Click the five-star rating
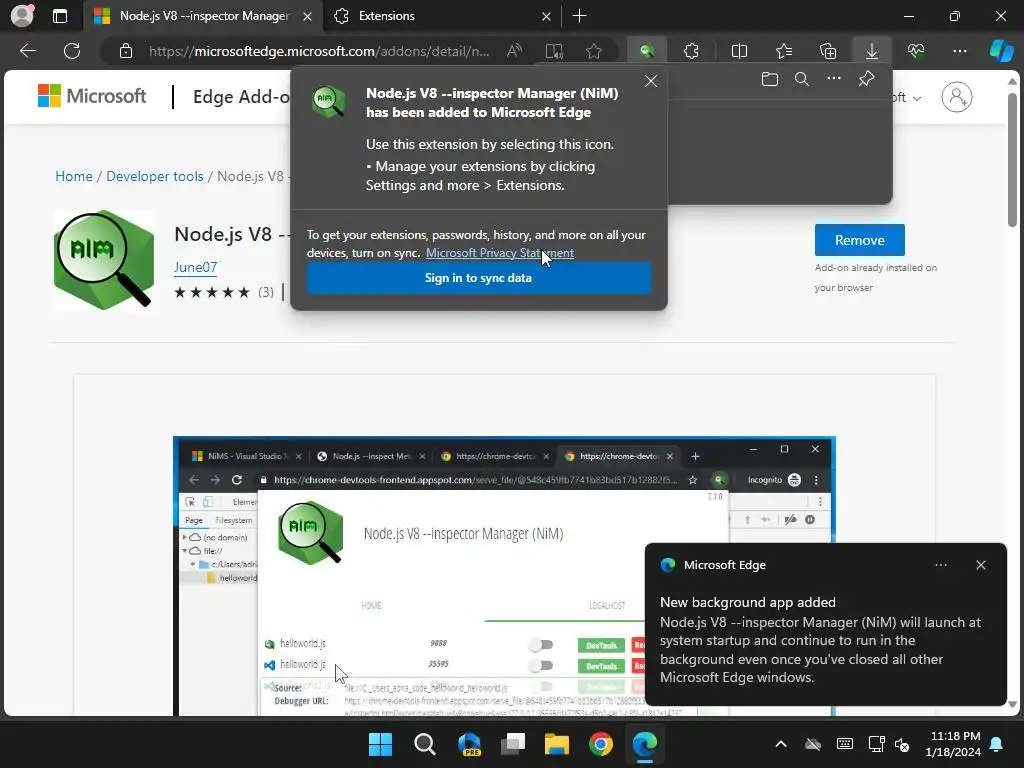 pyautogui.click(x=212, y=292)
